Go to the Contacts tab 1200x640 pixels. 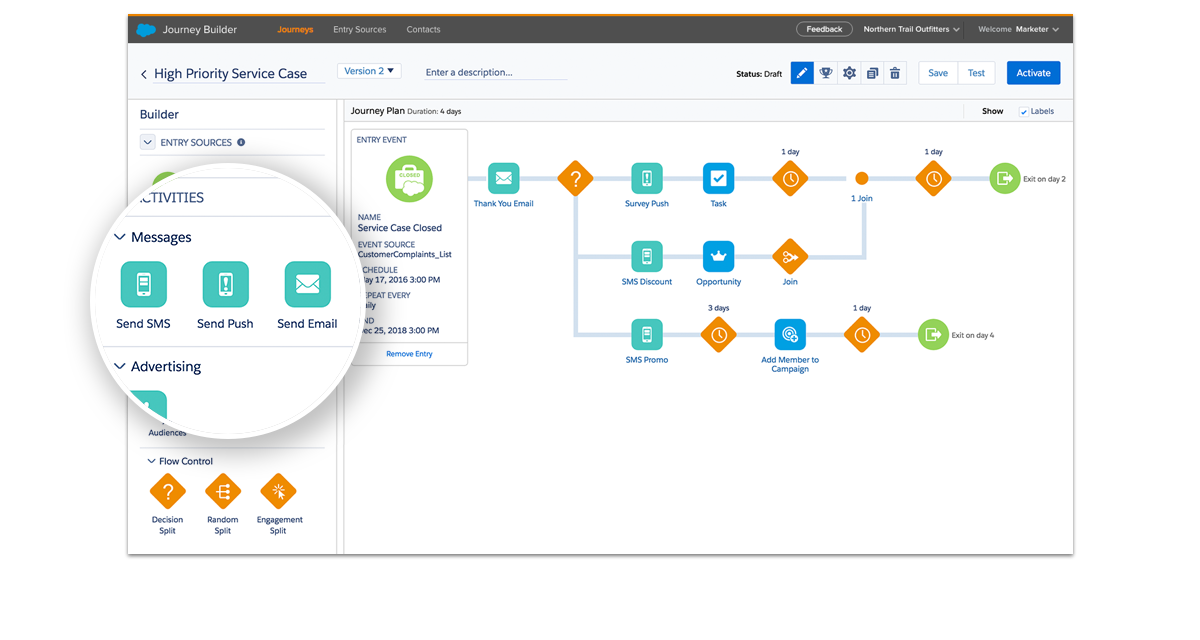click(x=423, y=30)
